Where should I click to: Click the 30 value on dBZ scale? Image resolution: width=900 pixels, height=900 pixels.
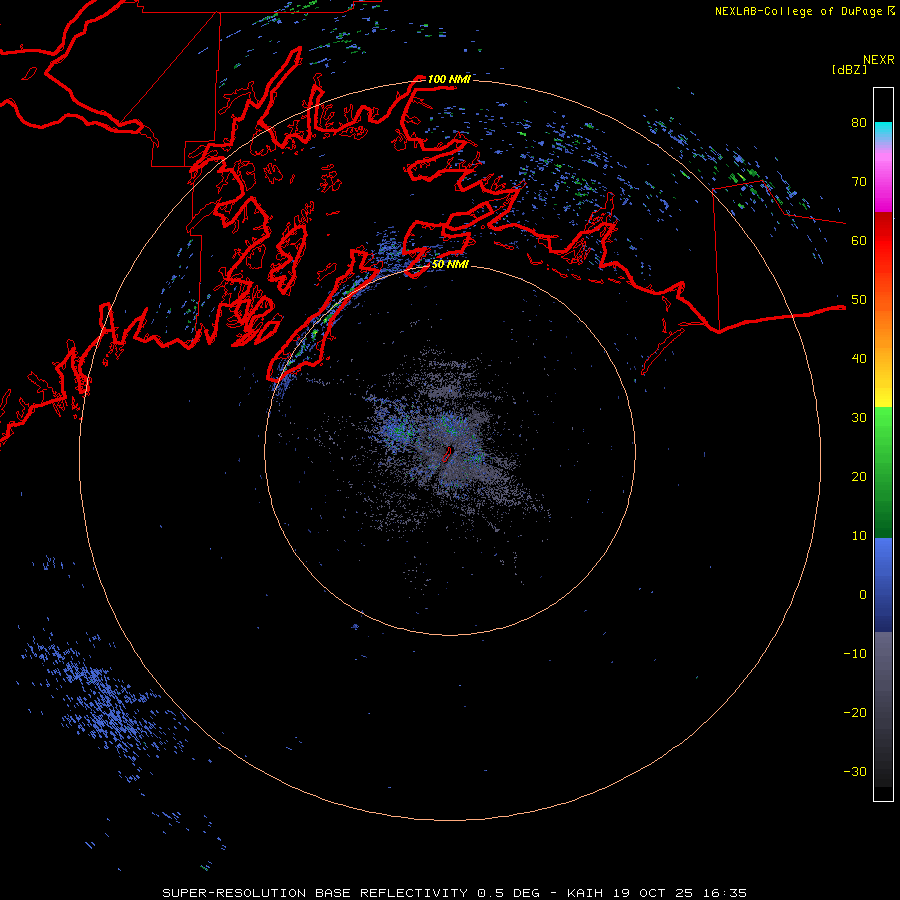tap(859, 417)
